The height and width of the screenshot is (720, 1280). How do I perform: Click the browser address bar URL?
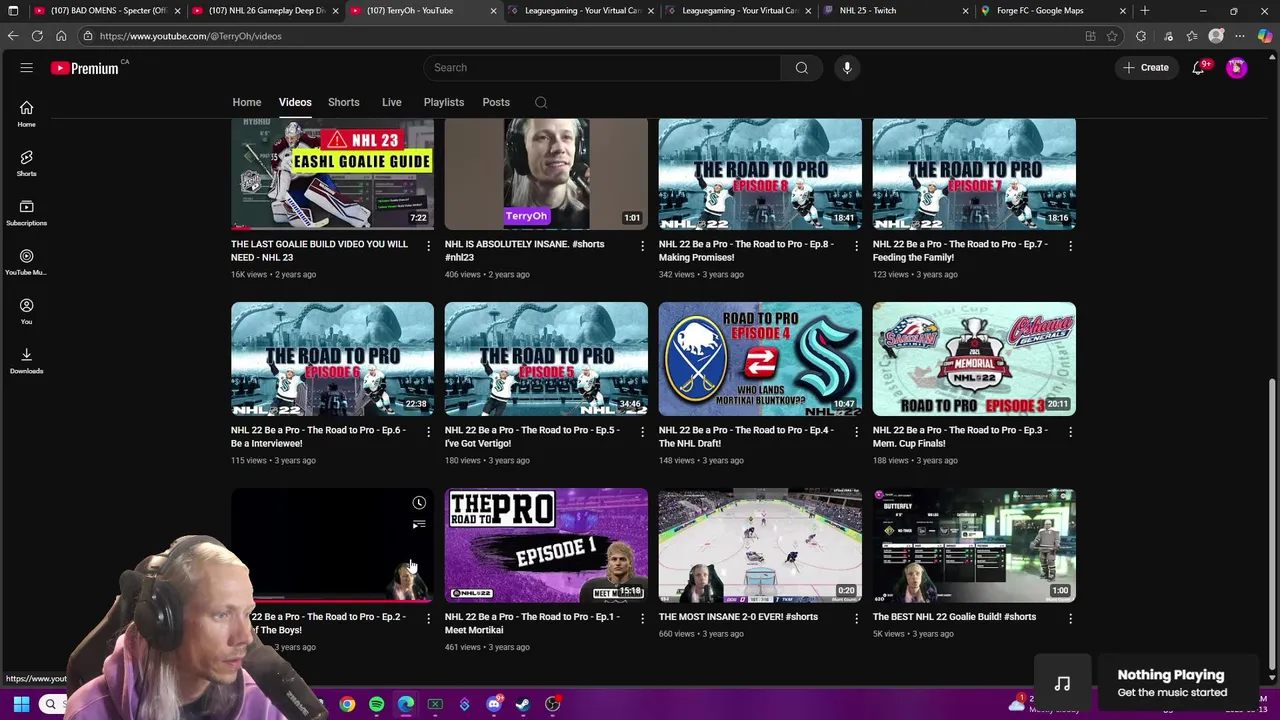tap(190, 36)
